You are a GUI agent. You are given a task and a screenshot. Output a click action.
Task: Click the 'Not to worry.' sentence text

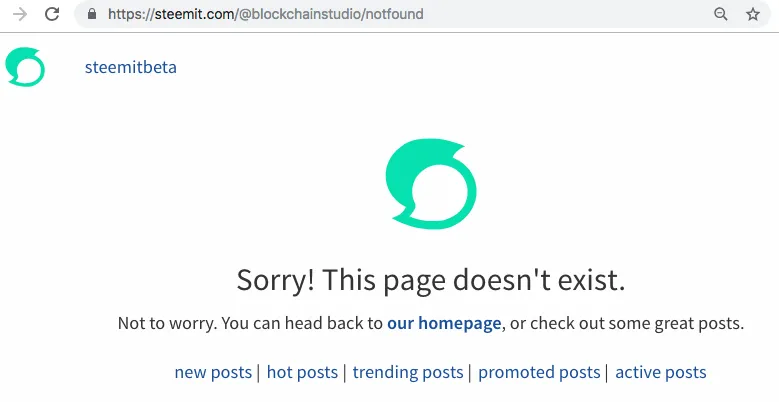coord(167,323)
